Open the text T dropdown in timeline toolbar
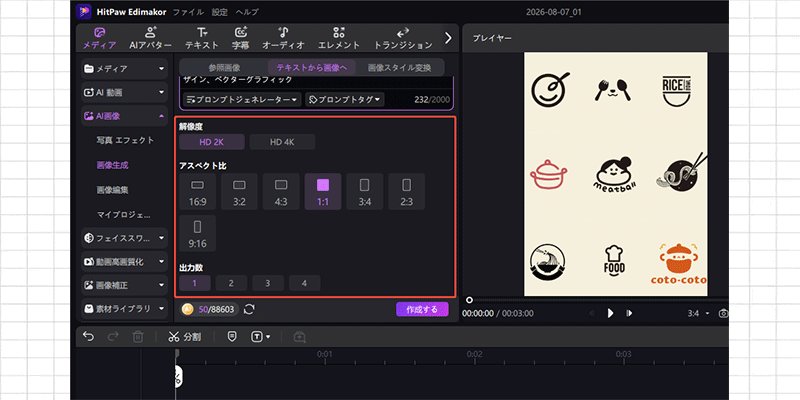The width and height of the screenshot is (800, 400). pyautogui.click(x=260, y=337)
